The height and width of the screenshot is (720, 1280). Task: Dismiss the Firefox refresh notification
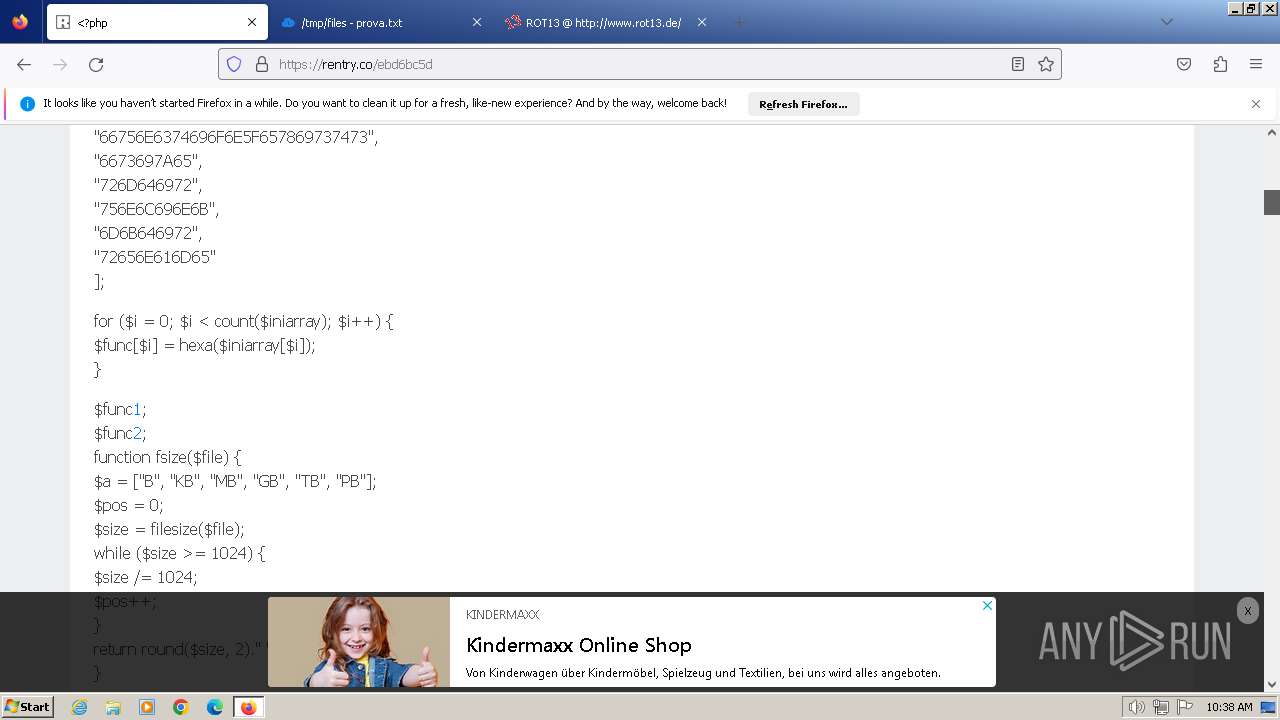(1256, 104)
